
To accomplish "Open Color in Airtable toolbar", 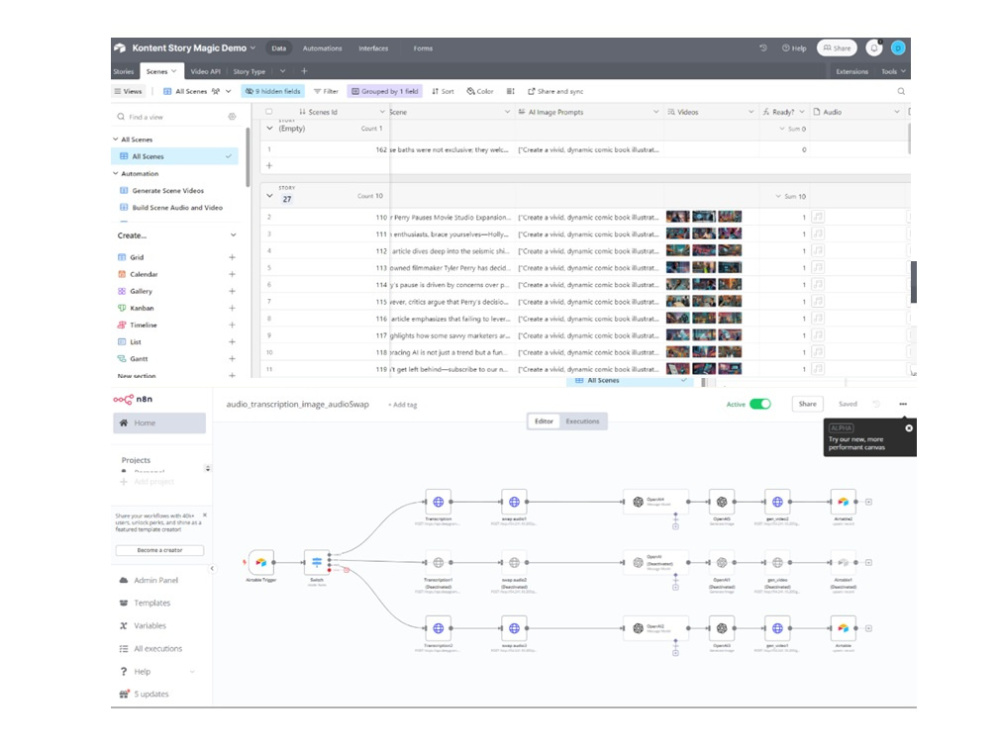I will pyautogui.click(x=480, y=91).
